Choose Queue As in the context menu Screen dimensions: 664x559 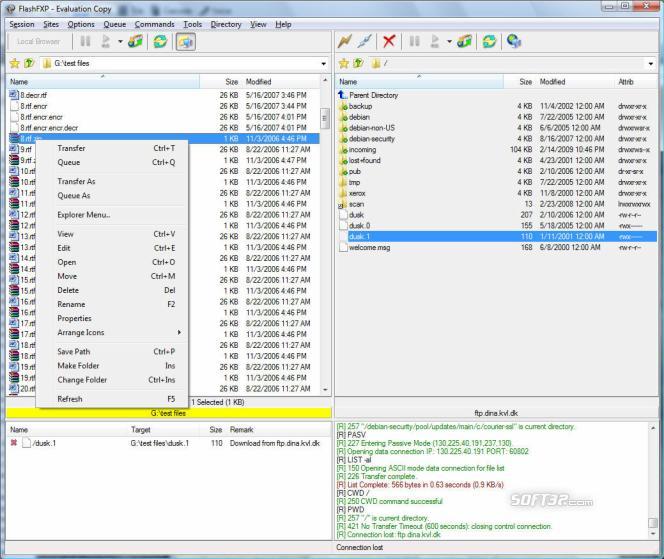[113, 196]
